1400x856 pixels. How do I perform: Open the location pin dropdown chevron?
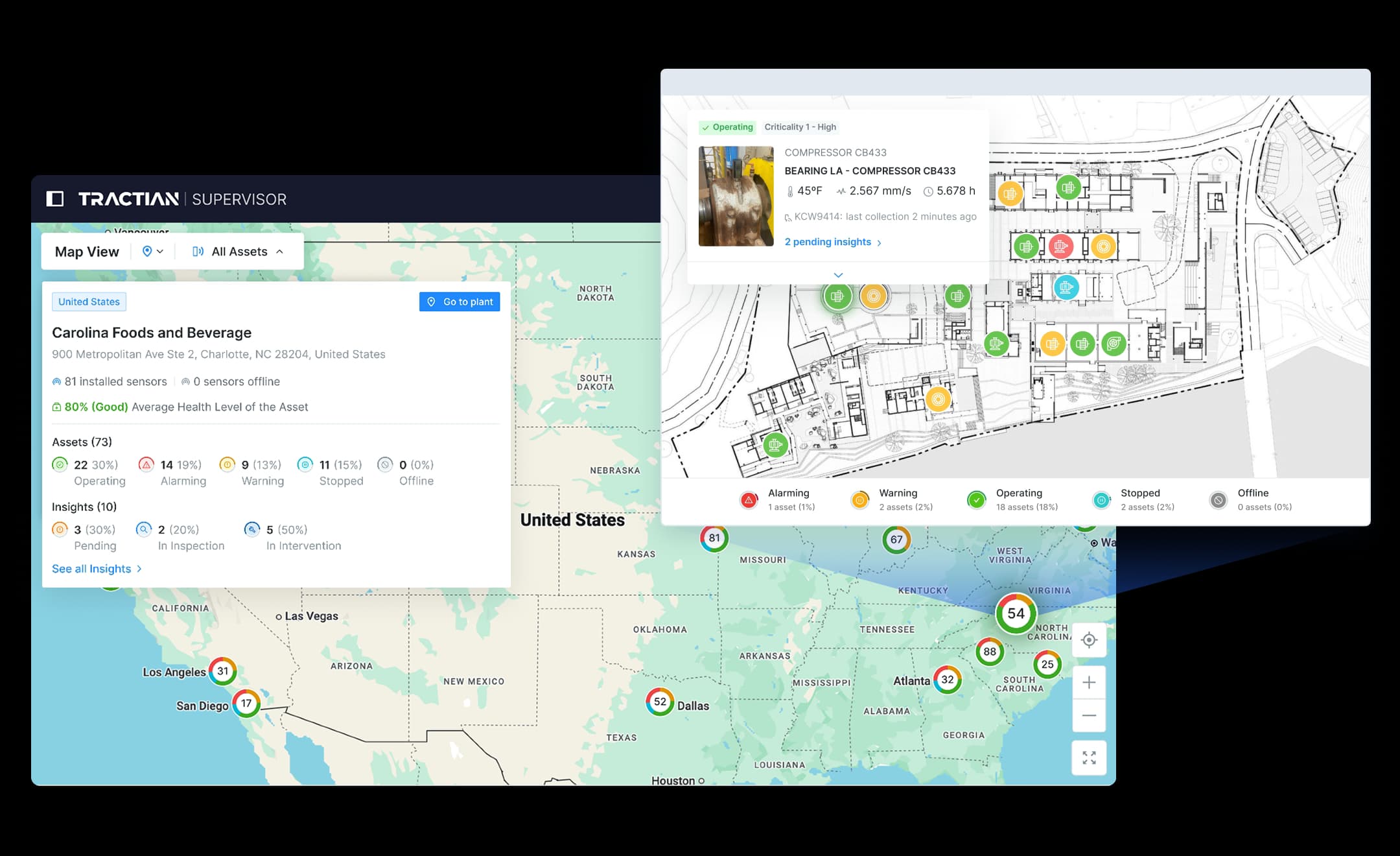pyautogui.click(x=161, y=252)
